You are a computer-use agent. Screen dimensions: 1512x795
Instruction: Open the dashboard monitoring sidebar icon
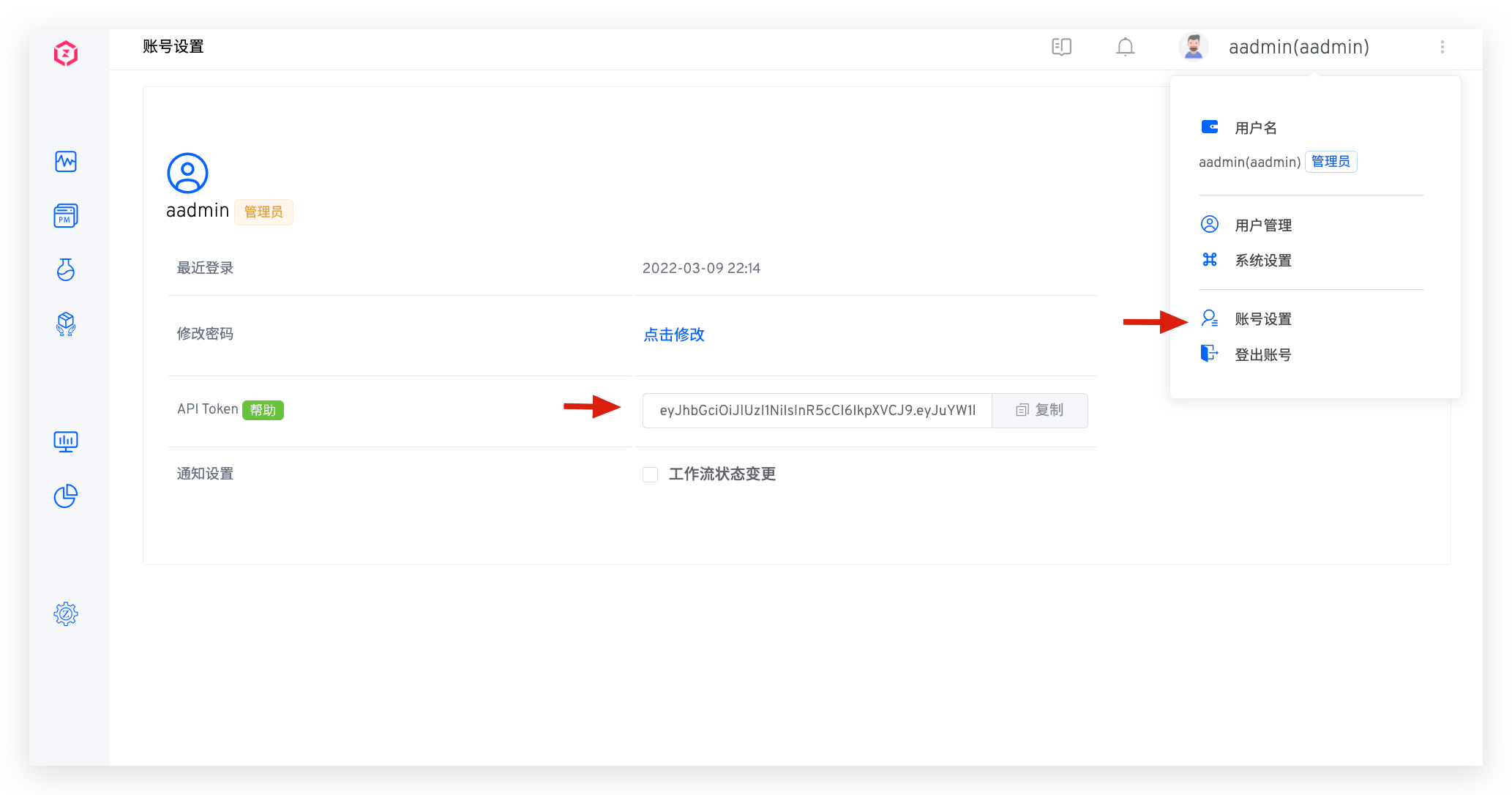(x=65, y=162)
